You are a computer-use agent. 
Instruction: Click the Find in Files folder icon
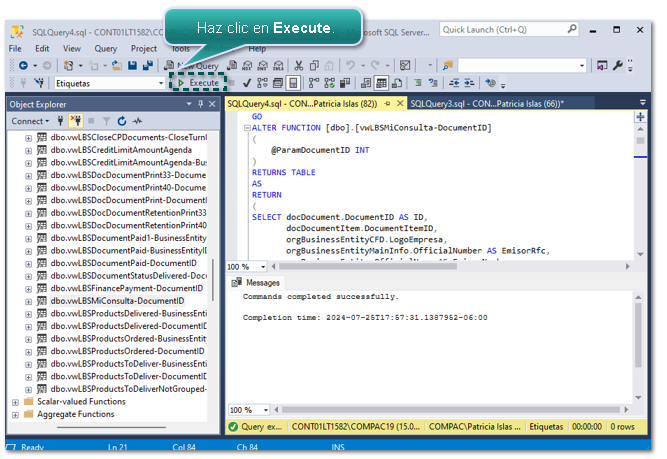point(448,66)
